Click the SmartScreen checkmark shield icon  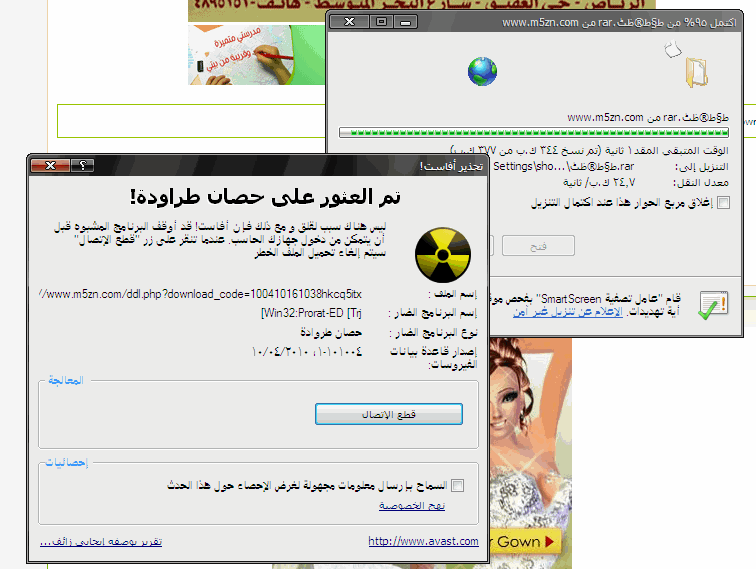[713, 305]
